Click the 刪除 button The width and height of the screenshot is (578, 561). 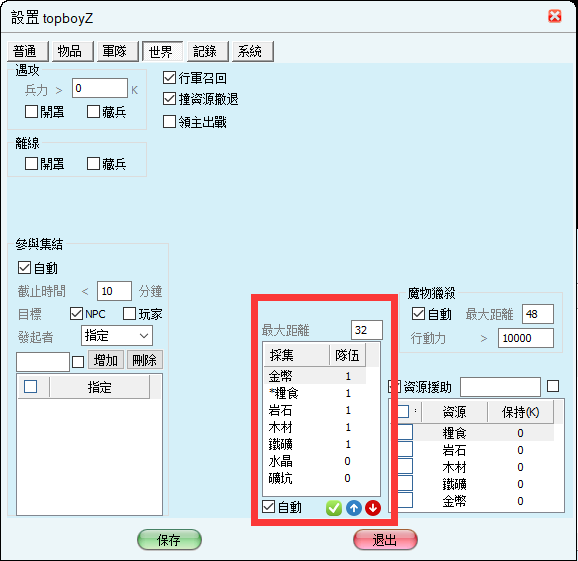(145, 360)
